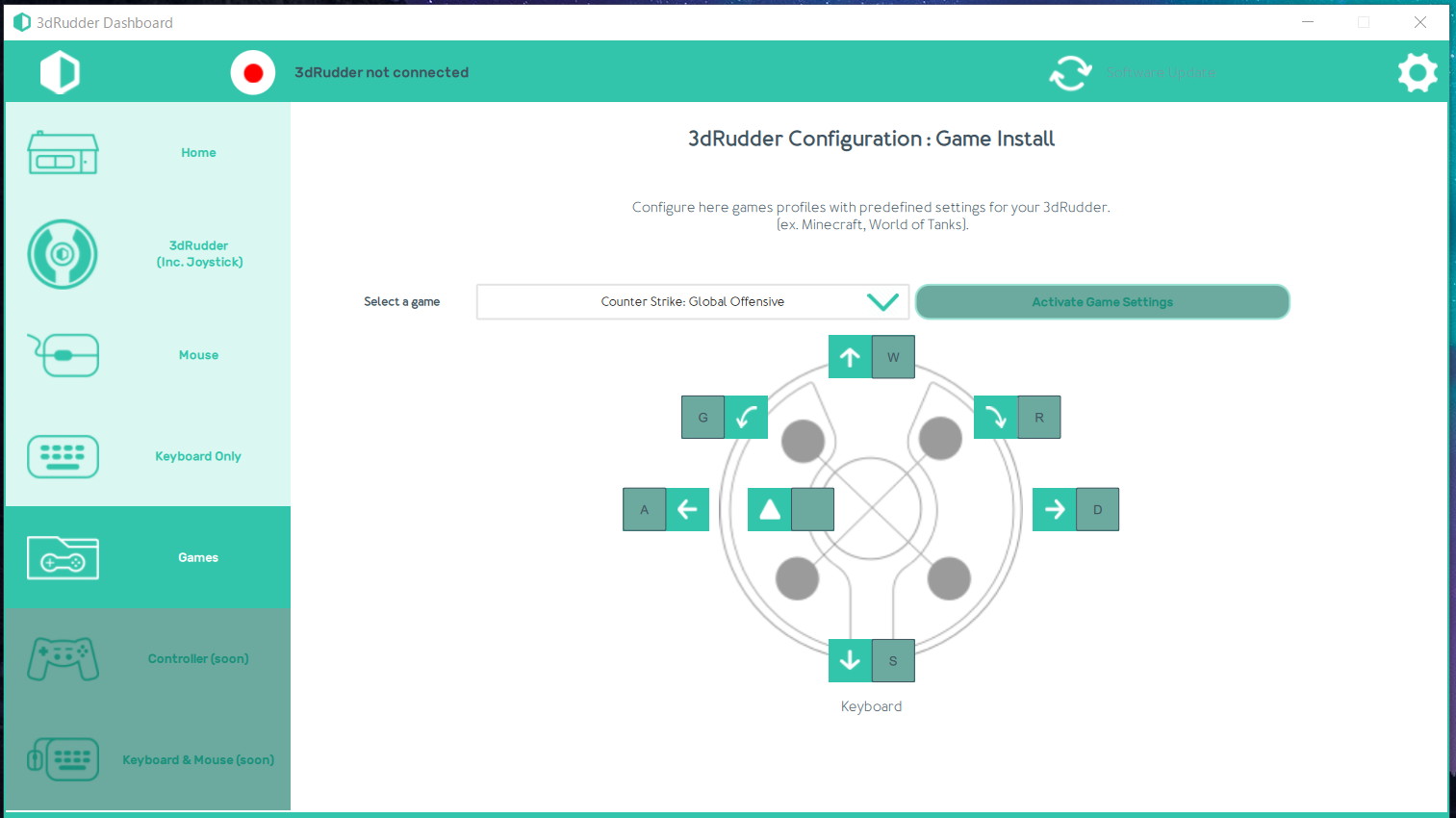Click the right-arrow direction icon
The image size is (1456, 818).
1055,509
